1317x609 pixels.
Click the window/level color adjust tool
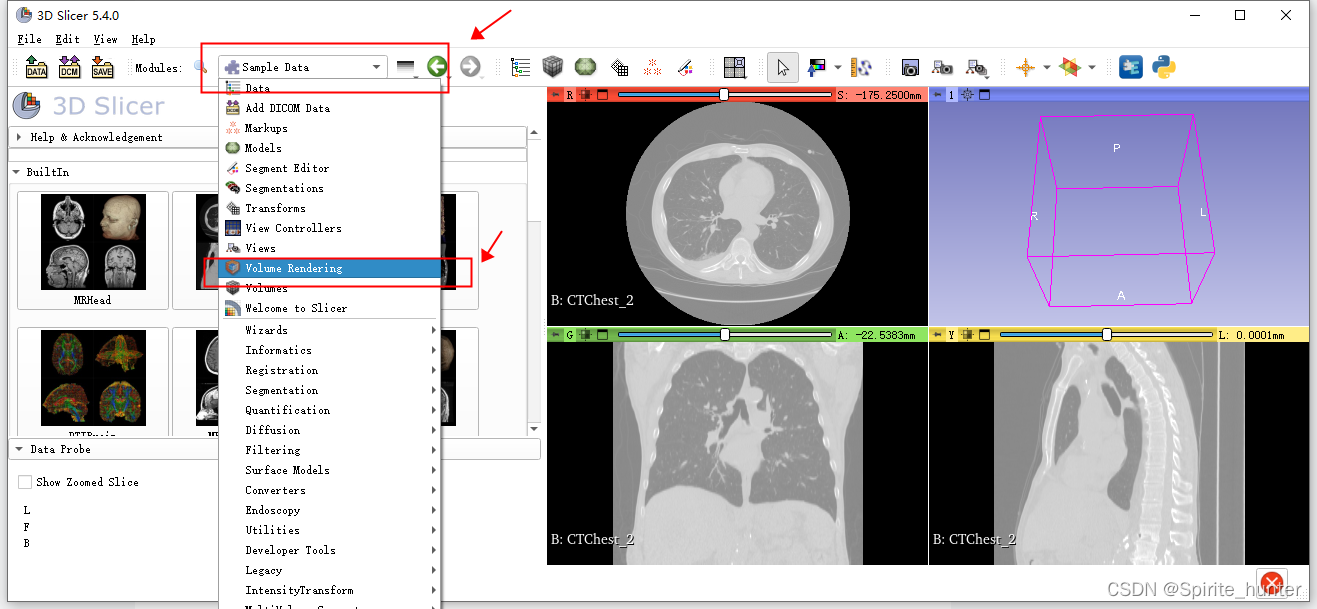[817, 67]
